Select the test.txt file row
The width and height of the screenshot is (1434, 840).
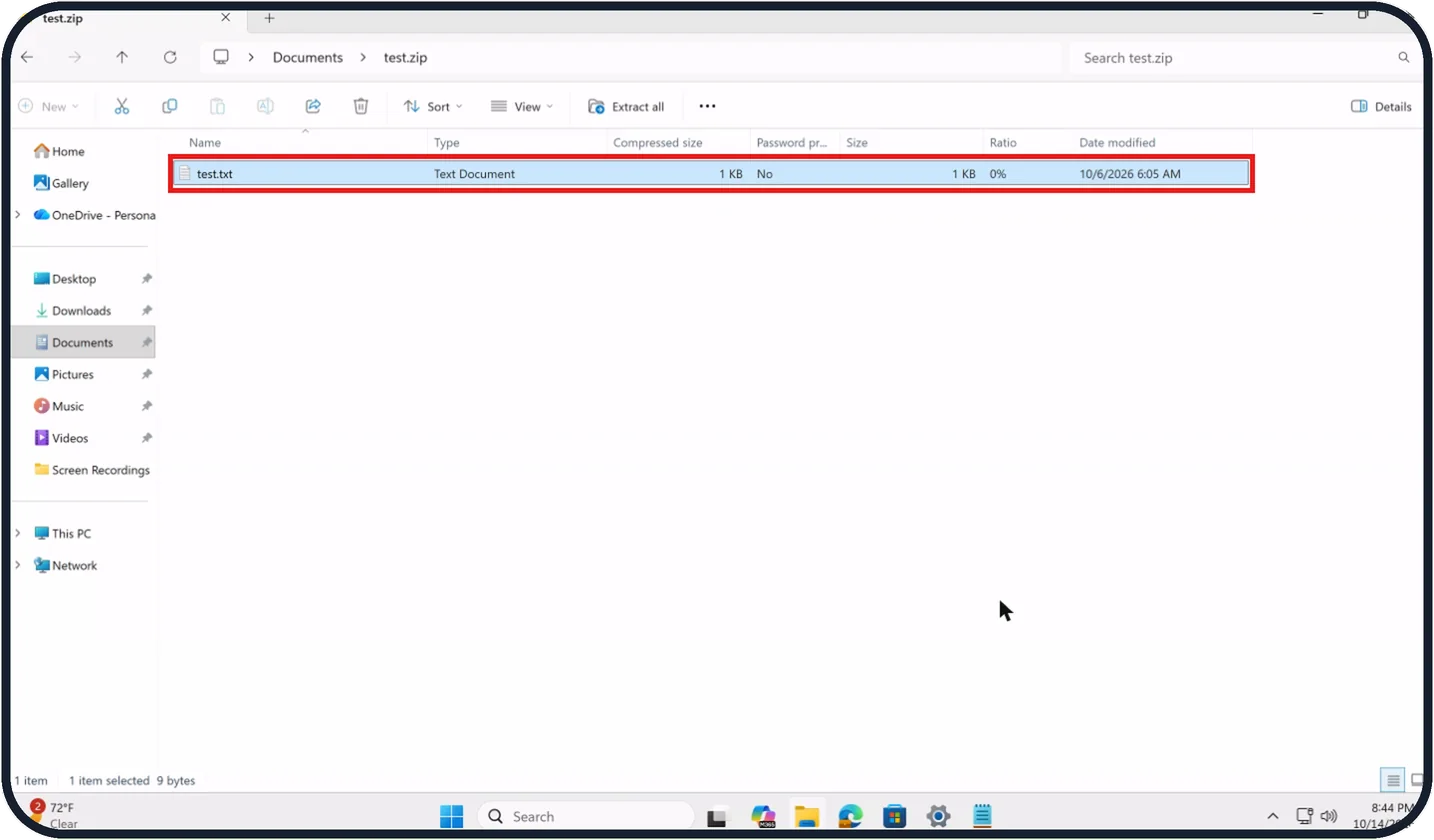click(x=711, y=174)
